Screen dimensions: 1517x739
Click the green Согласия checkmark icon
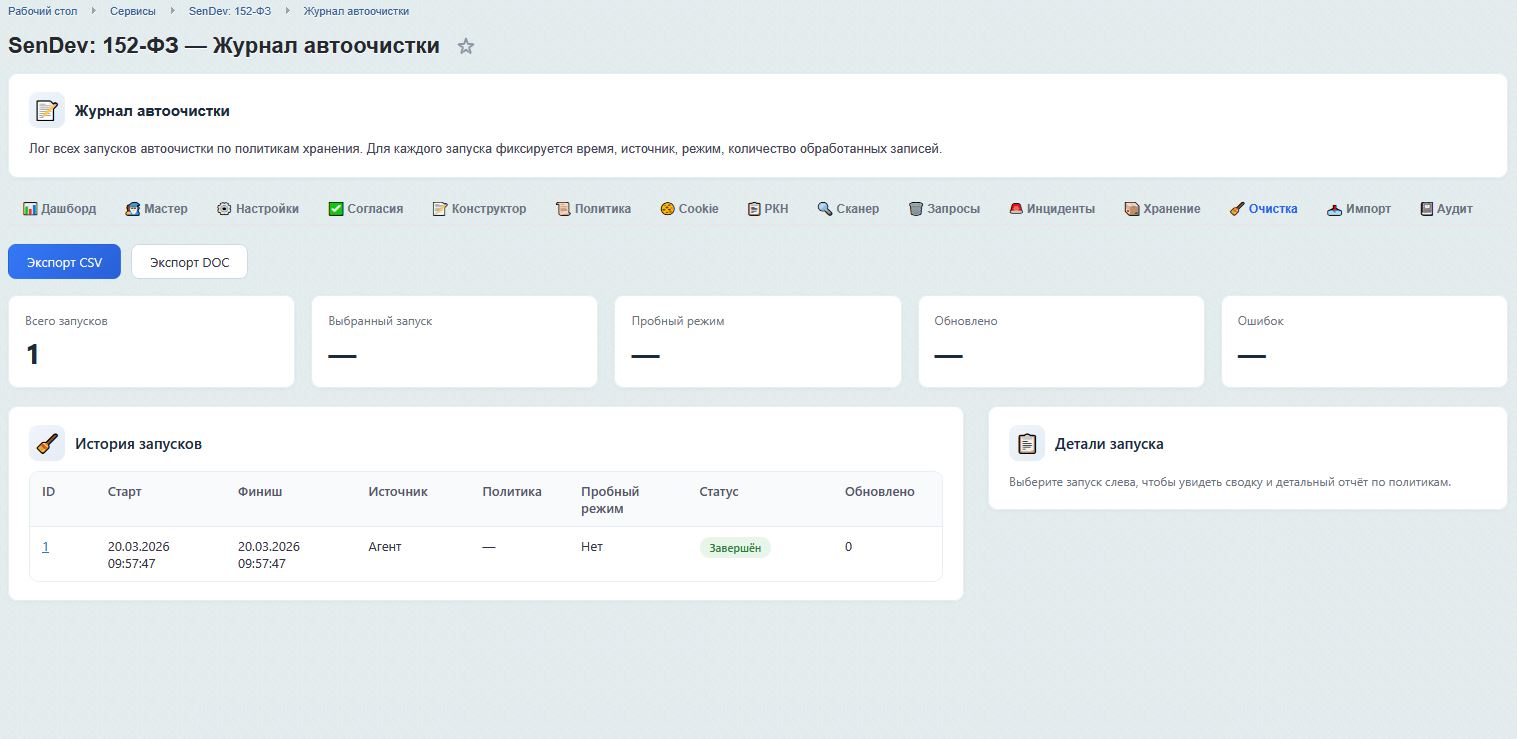coord(336,209)
